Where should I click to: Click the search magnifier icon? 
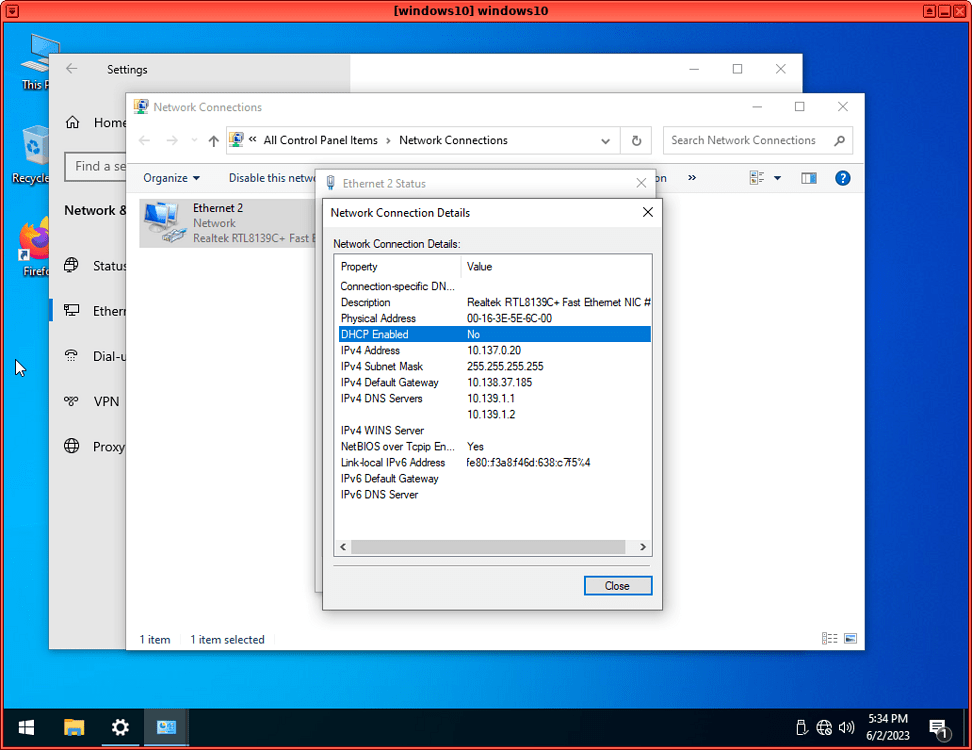coord(839,141)
